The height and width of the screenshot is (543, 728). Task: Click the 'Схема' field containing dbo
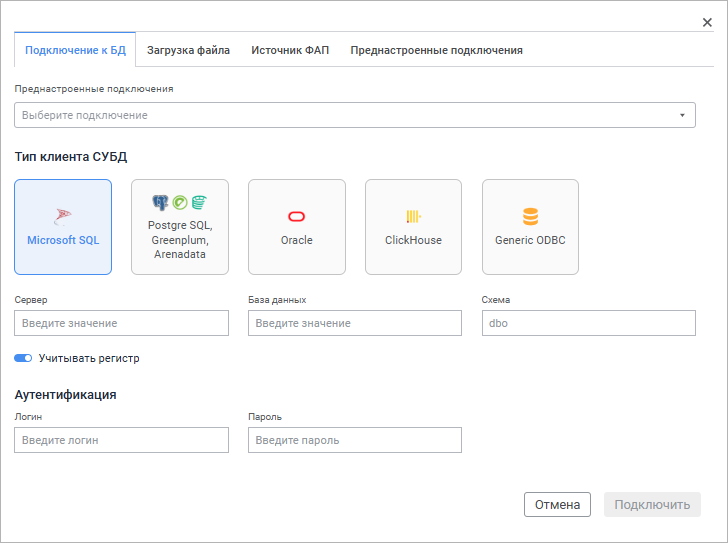coord(588,323)
